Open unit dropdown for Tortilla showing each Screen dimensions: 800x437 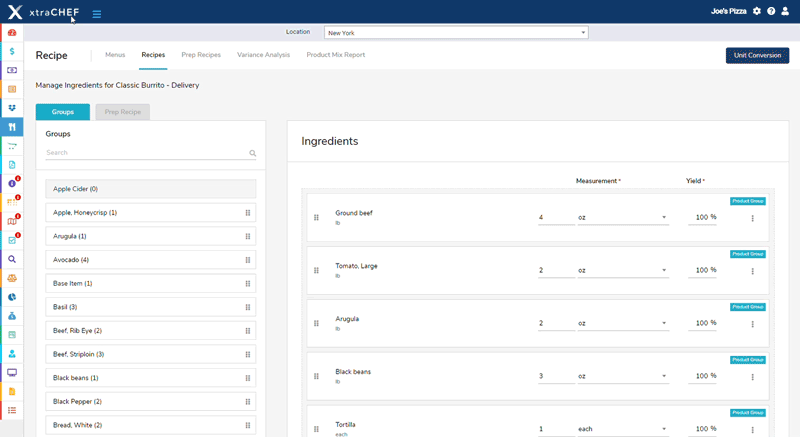click(x=623, y=429)
